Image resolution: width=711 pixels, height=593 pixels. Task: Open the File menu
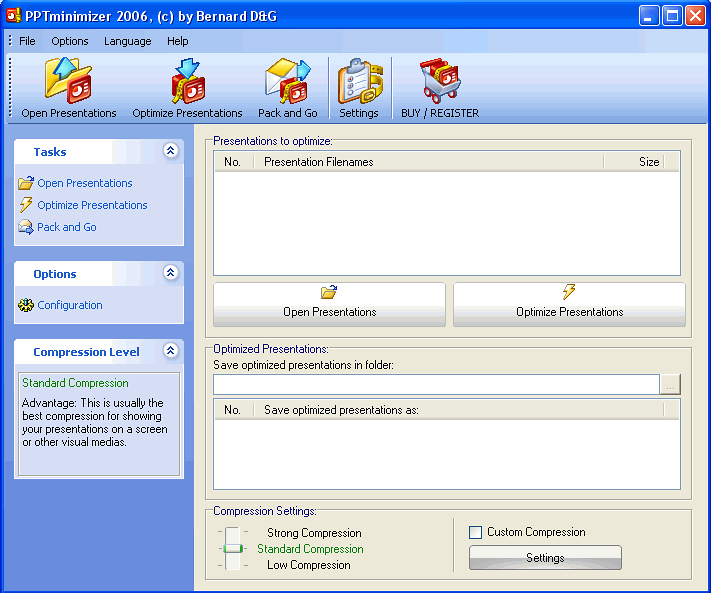click(27, 41)
